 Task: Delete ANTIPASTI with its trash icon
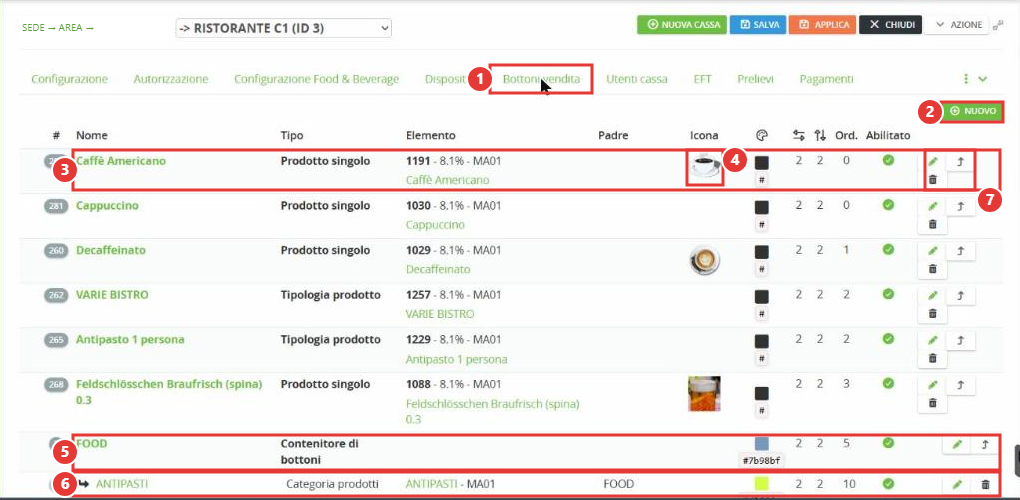click(985, 484)
